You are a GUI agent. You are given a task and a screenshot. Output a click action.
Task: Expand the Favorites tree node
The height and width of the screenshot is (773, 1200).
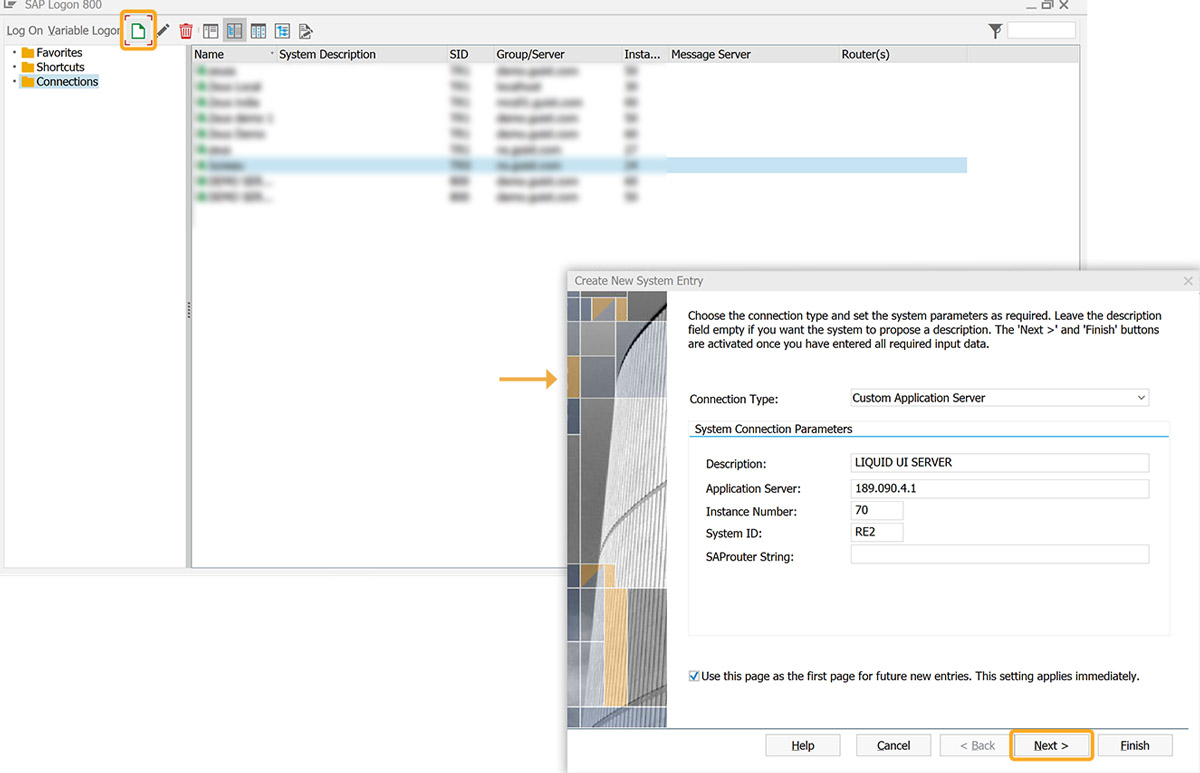(x=14, y=53)
